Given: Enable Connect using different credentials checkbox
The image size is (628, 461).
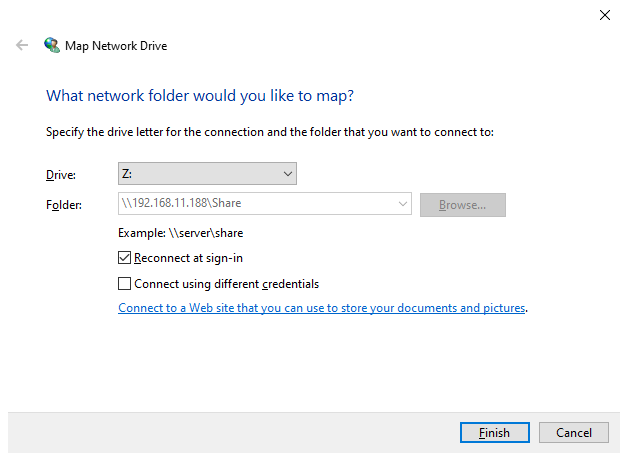Looking at the screenshot, I should tap(124, 284).
